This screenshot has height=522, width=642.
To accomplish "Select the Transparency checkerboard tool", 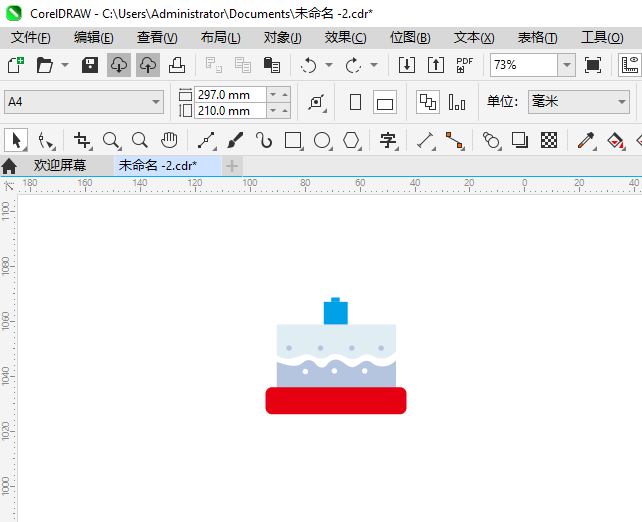I will (x=549, y=140).
